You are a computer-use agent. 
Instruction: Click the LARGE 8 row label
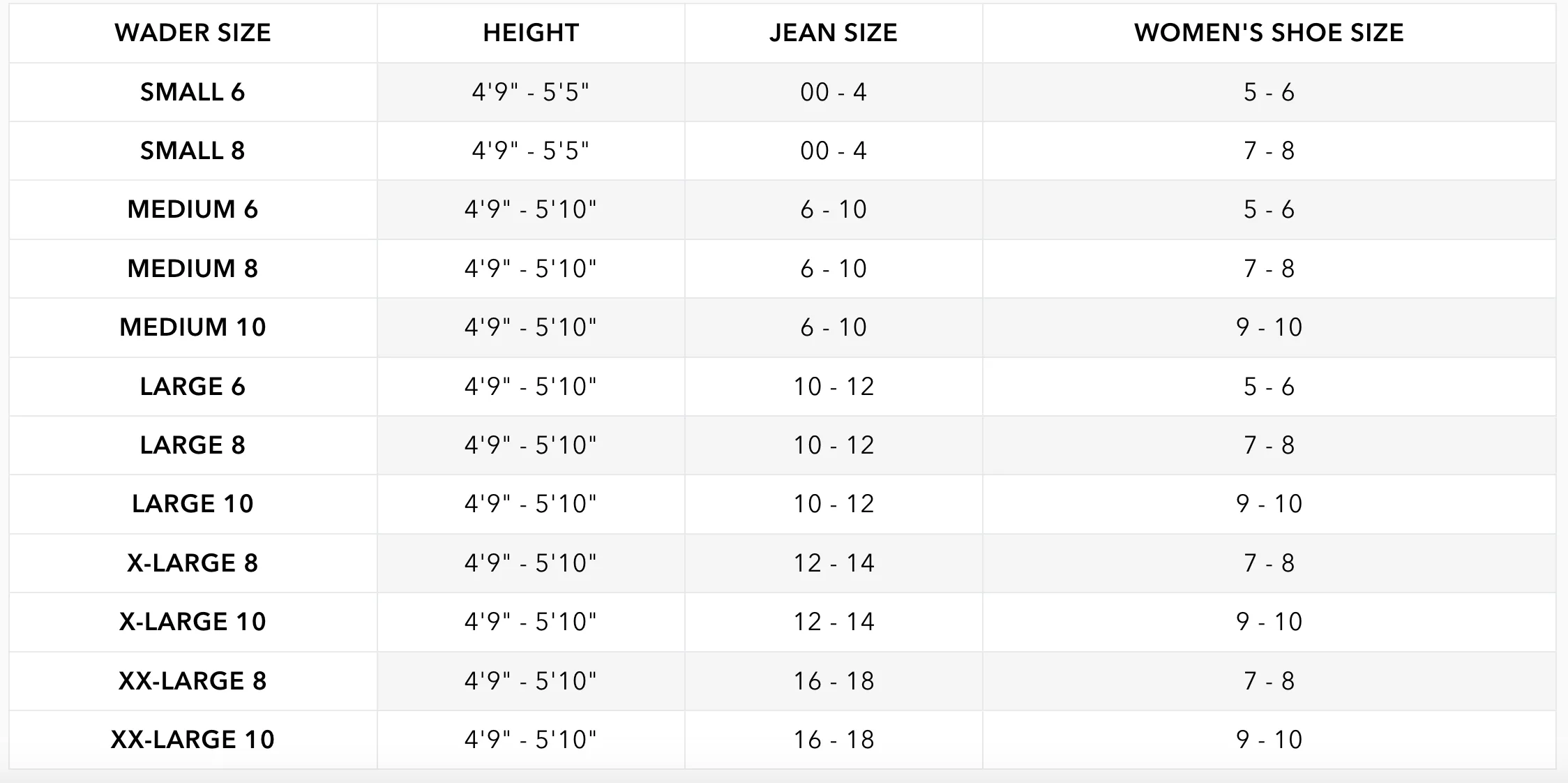[193, 445]
